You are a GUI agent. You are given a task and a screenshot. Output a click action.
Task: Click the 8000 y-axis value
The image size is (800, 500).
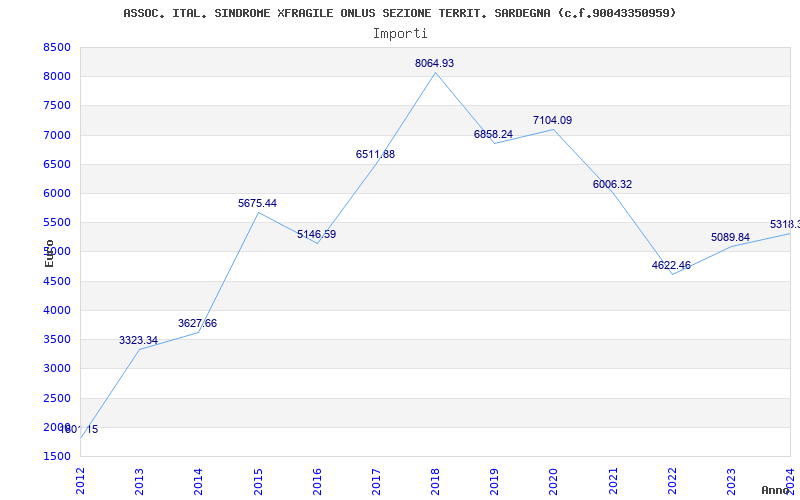[57, 77]
